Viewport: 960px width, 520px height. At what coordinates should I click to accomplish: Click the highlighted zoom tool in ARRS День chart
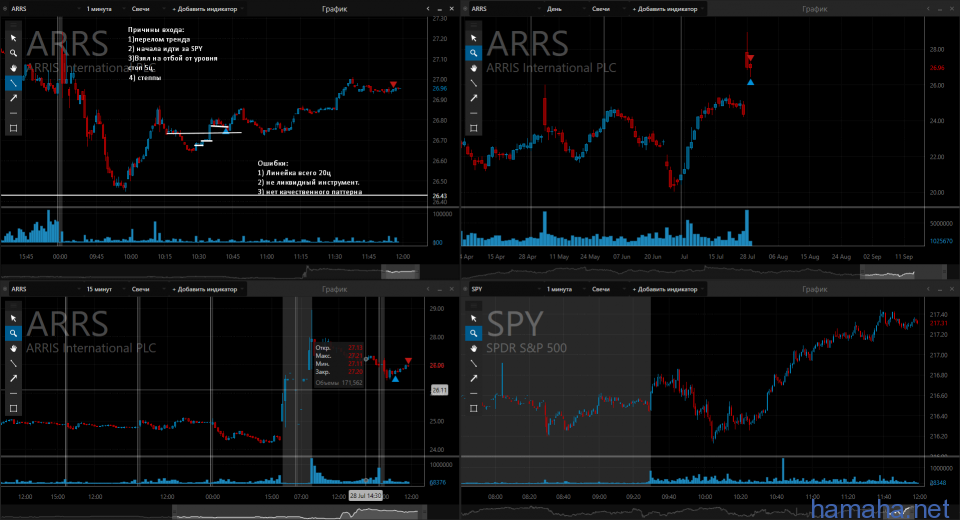(x=473, y=53)
